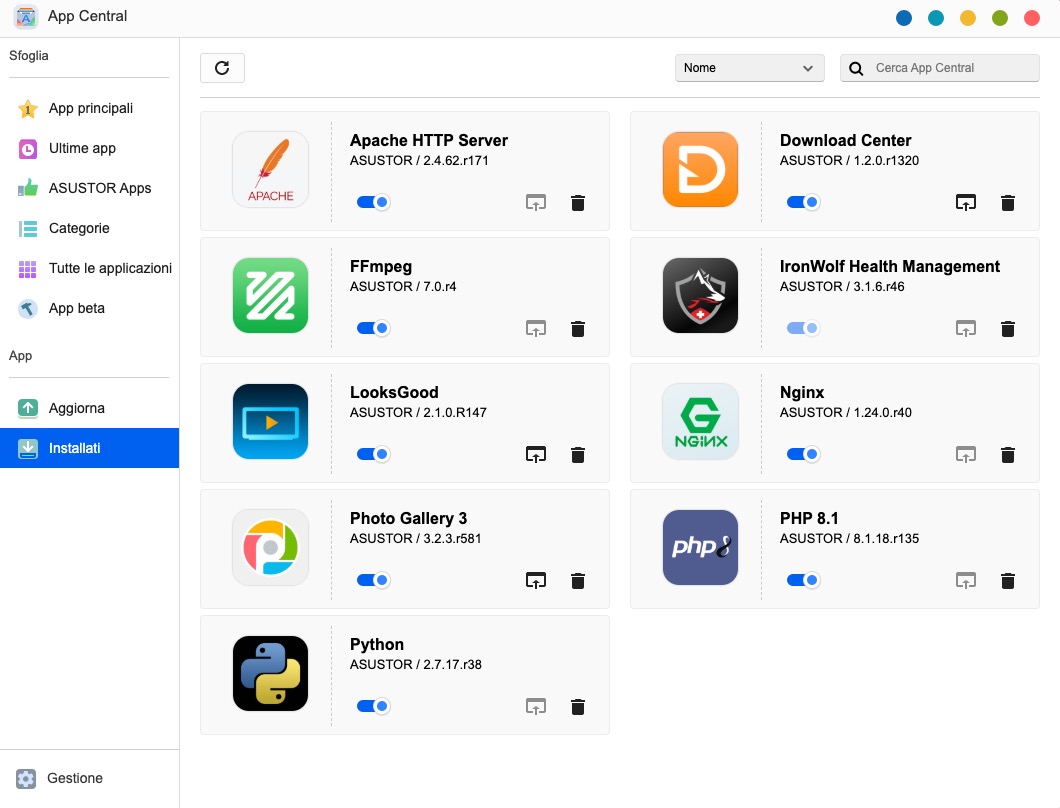This screenshot has width=1060, height=808.
Task: Uninstall Nginx using trash icon
Action: point(1008,454)
